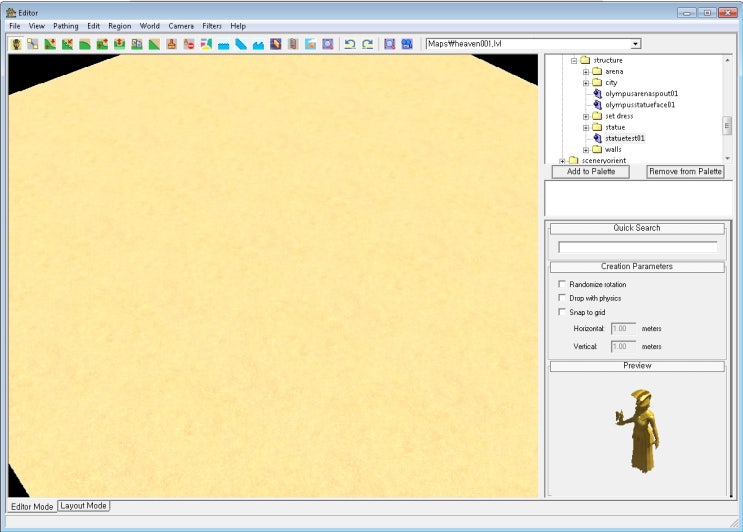Enable Drop with physics checkbox
743x532 pixels.
coord(562,298)
